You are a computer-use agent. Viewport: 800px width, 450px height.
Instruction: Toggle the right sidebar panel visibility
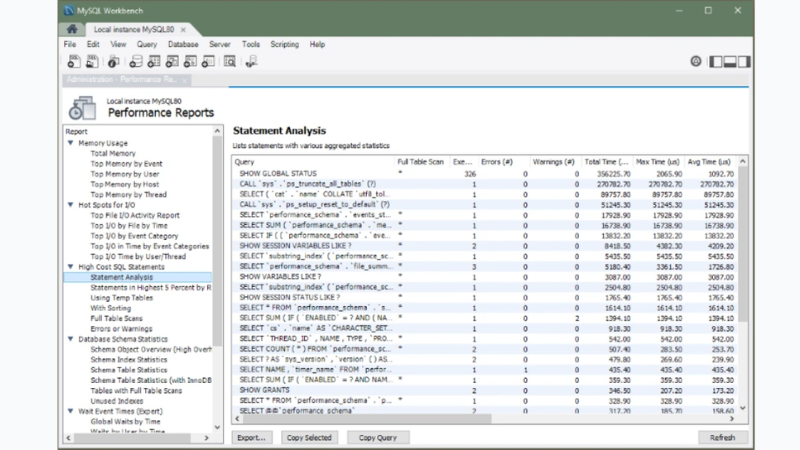745,61
